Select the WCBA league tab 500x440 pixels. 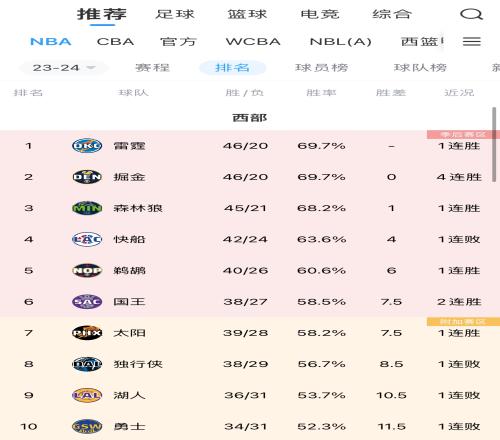coord(253,42)
